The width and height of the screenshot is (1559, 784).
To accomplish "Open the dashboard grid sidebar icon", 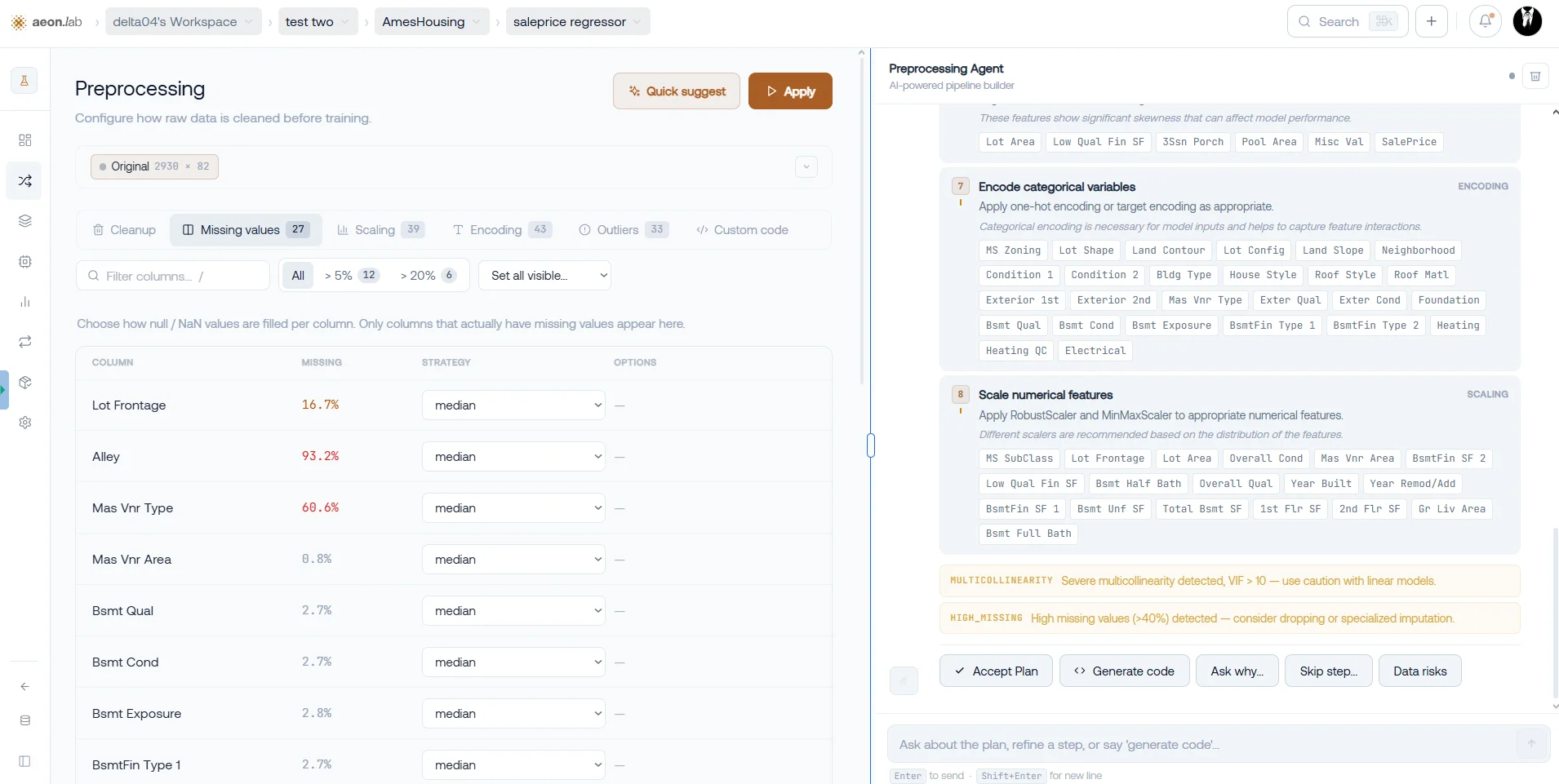I will click(24, 140).
